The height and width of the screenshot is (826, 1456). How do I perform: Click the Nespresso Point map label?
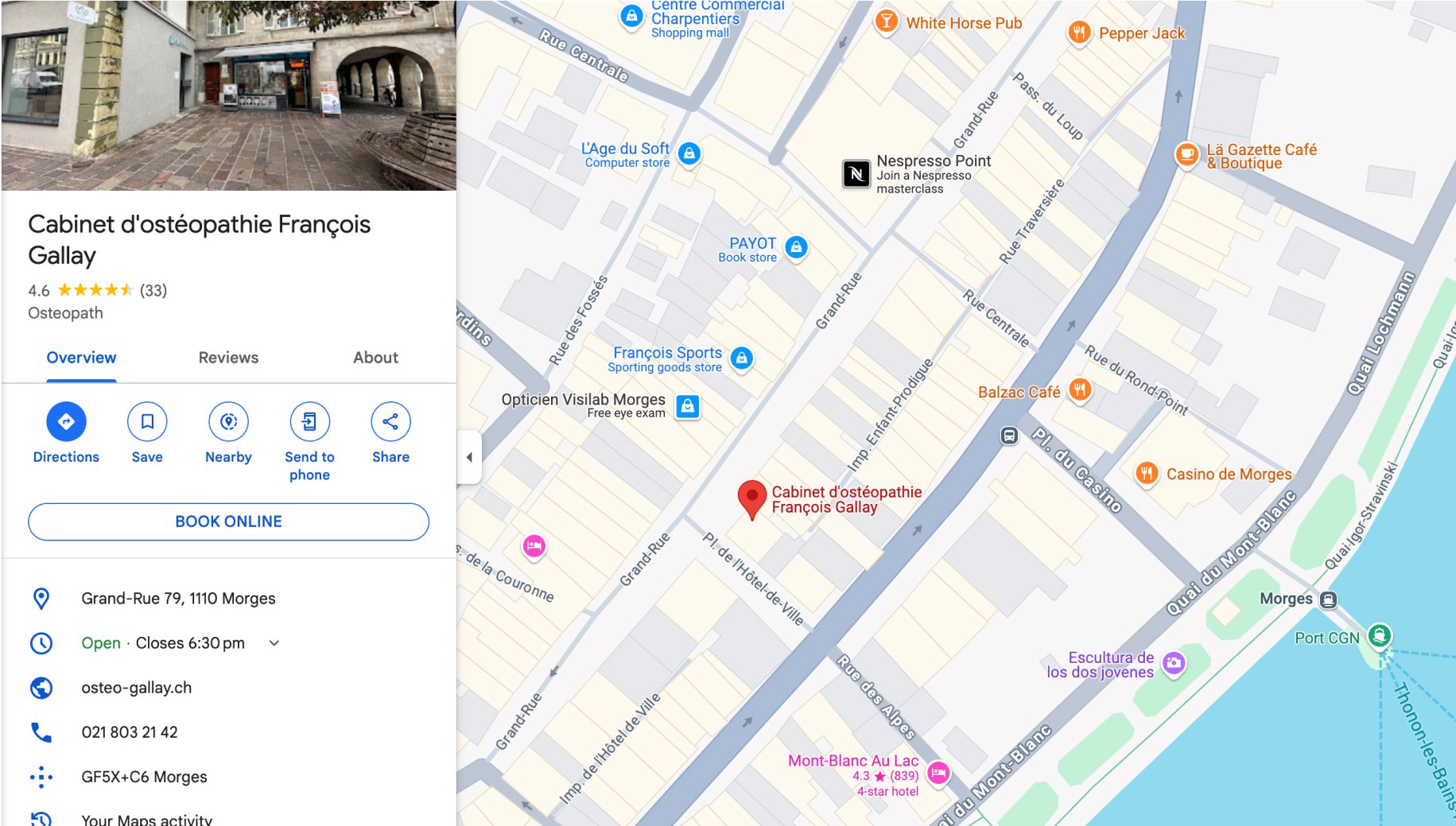point(934,161)
